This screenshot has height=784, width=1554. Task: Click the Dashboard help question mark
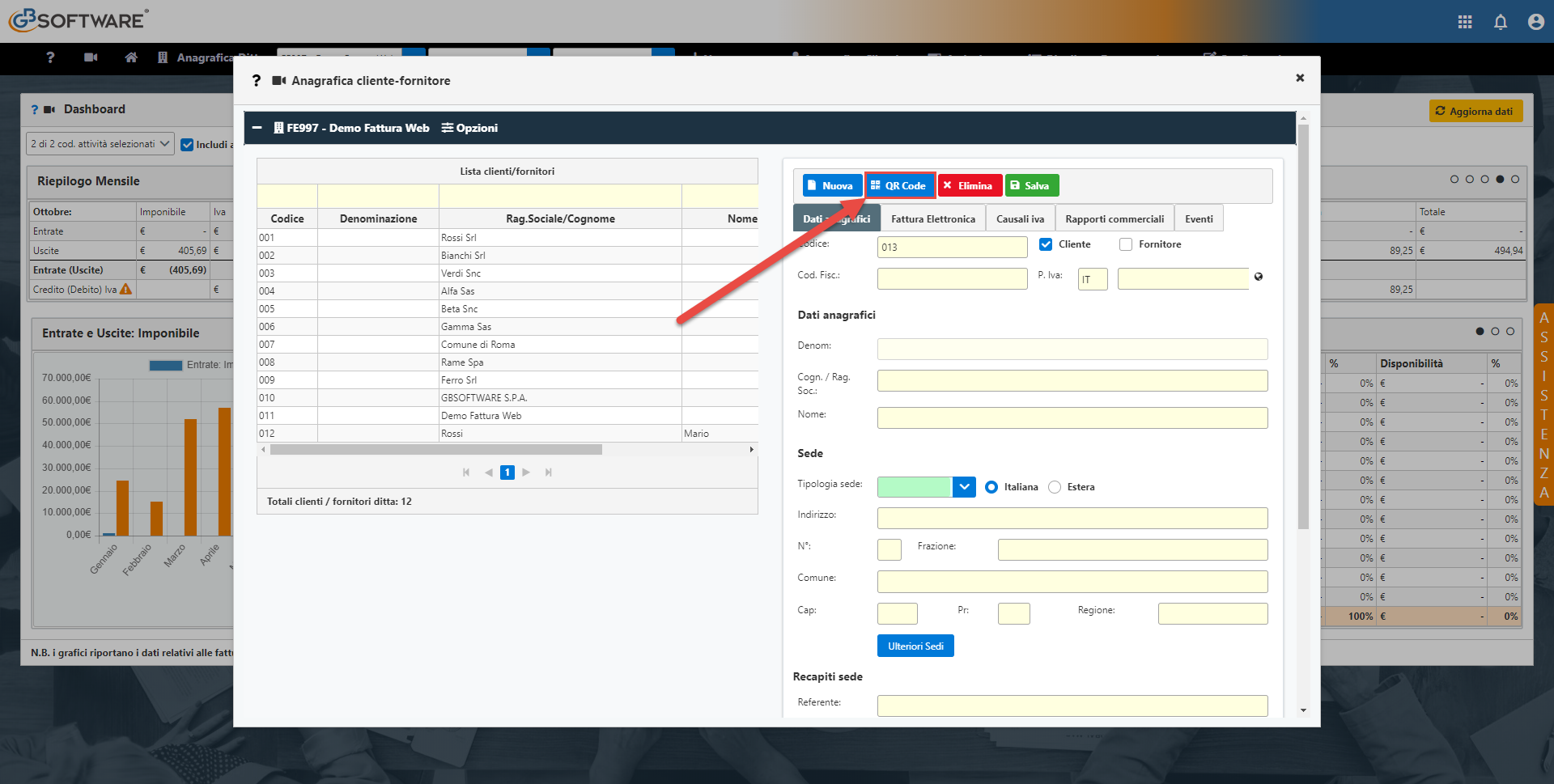(x=35, y=109)
